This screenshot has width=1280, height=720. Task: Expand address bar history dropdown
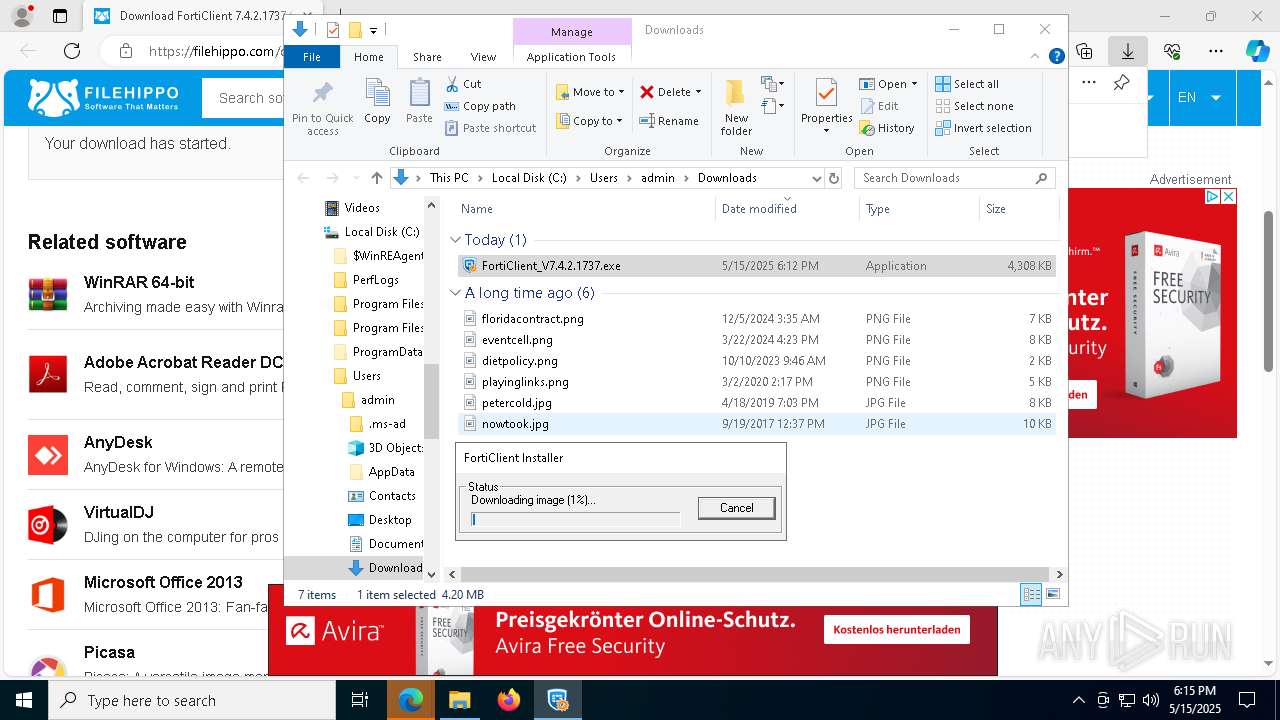tap(816, 178)
